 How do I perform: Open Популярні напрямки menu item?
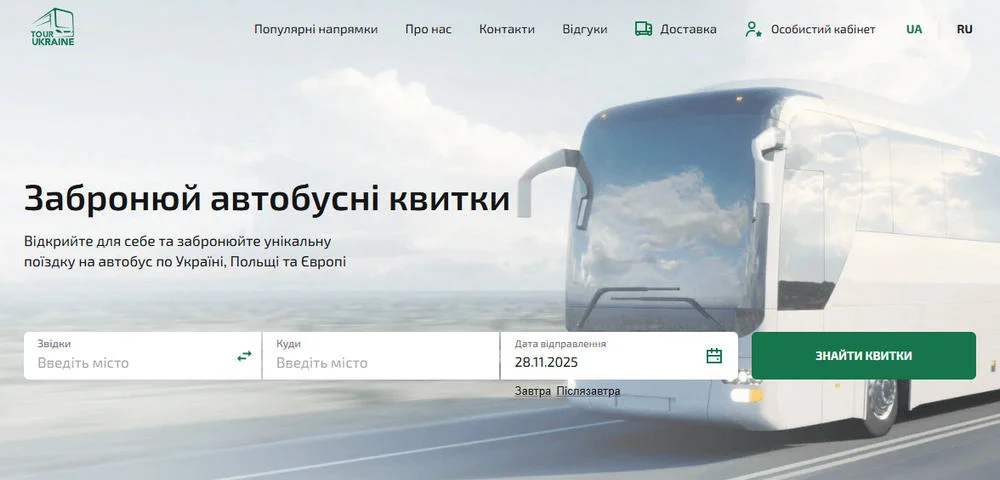coord(316,29)
